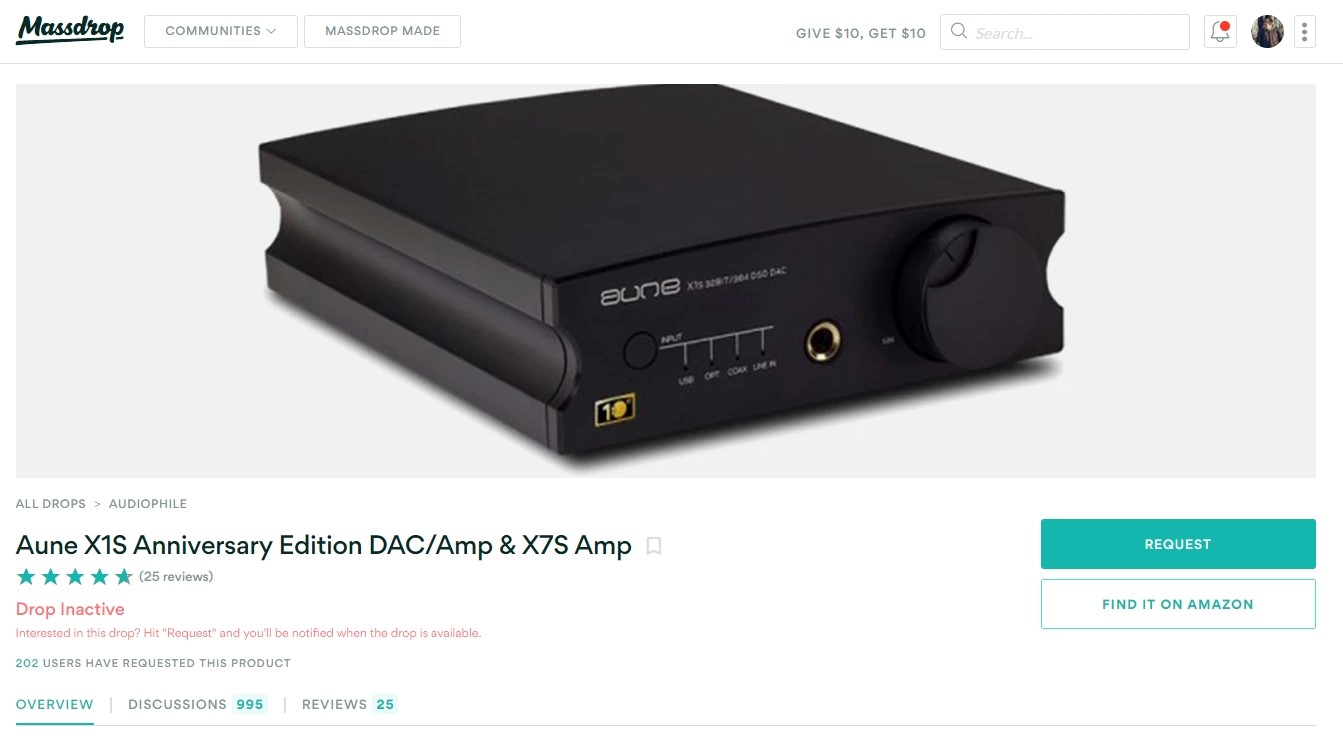
Task: Open the Audiophile breadcrumb link
Action: [x=148, y=504]
